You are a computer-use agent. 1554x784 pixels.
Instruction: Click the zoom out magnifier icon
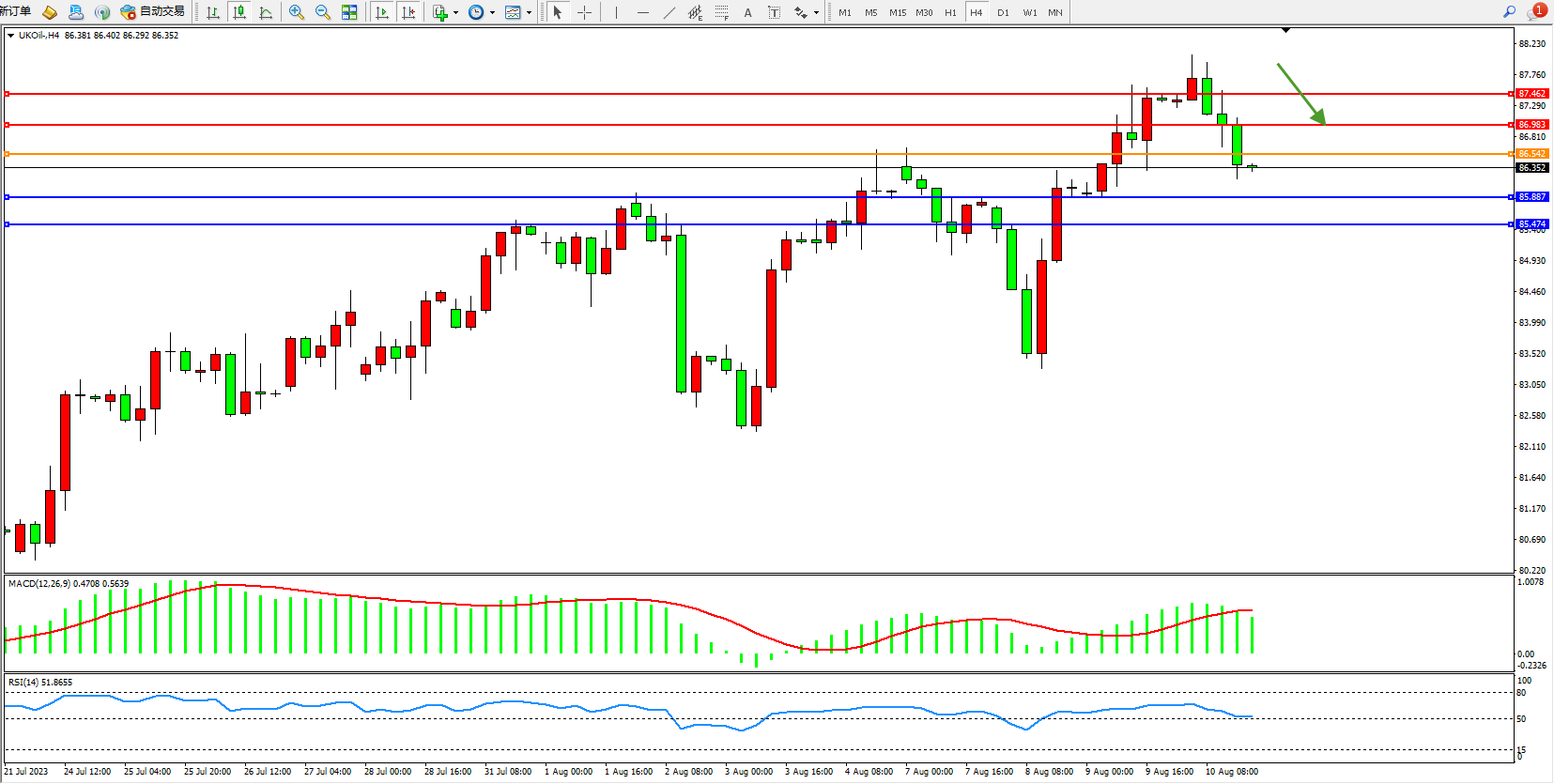(323, 12)
